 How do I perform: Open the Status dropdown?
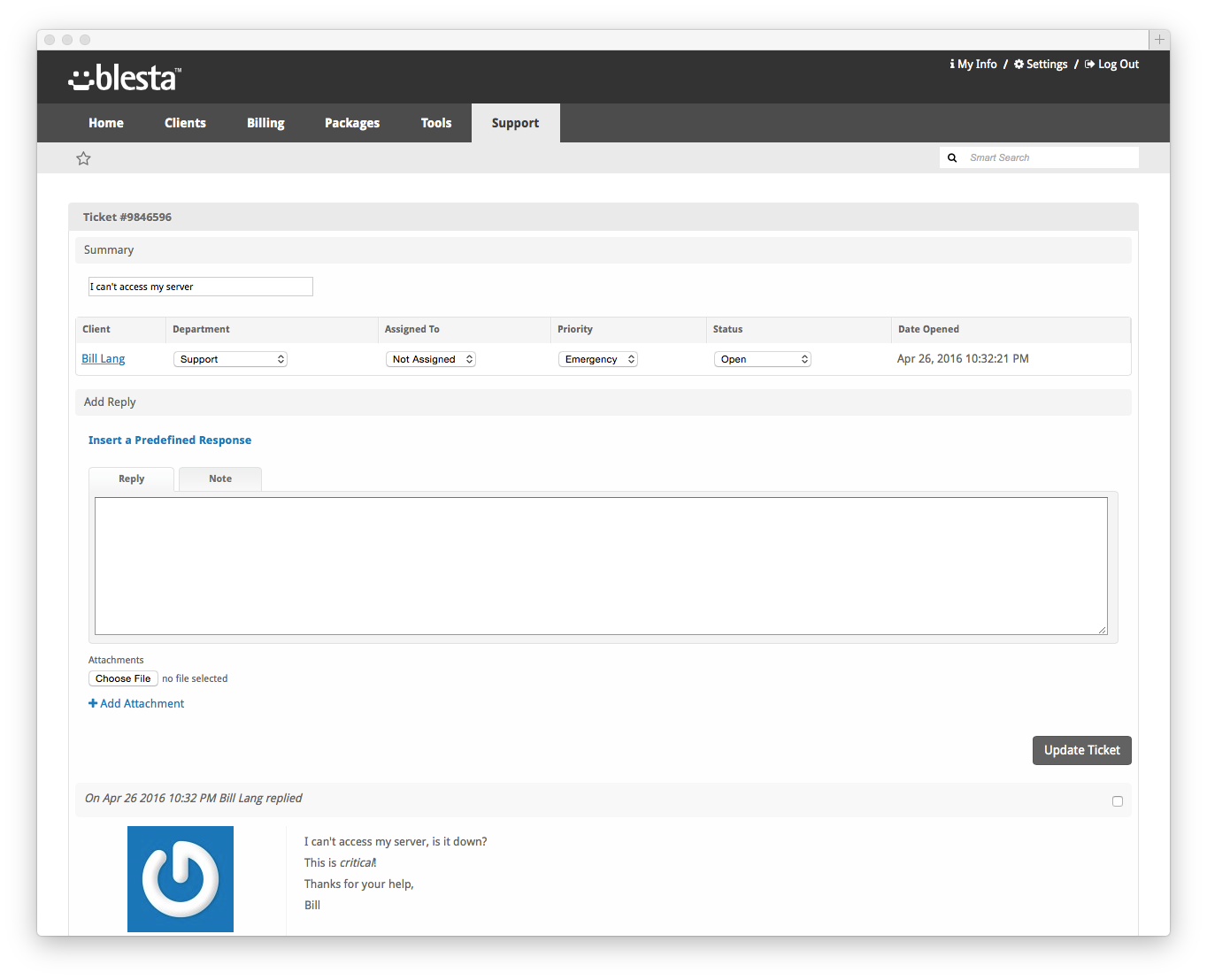(762, 359)
